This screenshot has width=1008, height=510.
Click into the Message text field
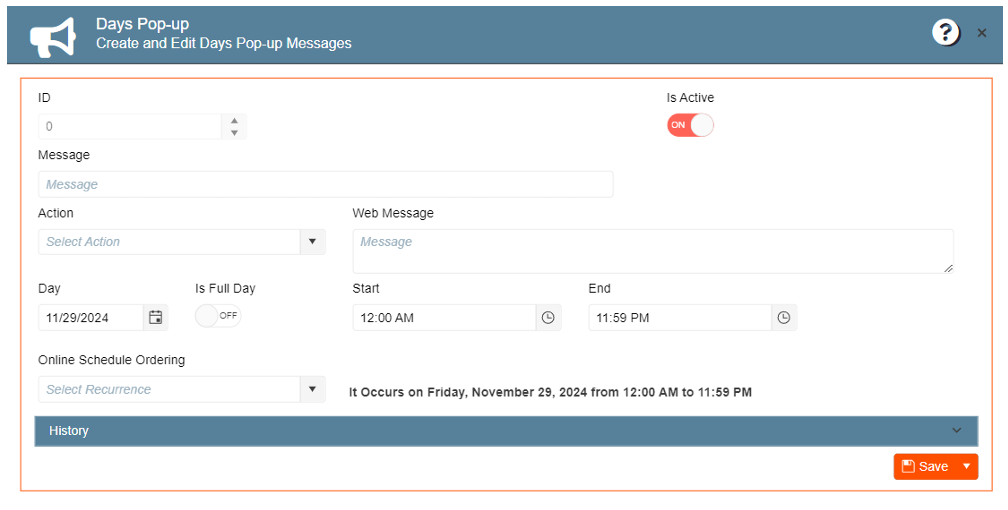pyautogui.click(x=325, y=184)
